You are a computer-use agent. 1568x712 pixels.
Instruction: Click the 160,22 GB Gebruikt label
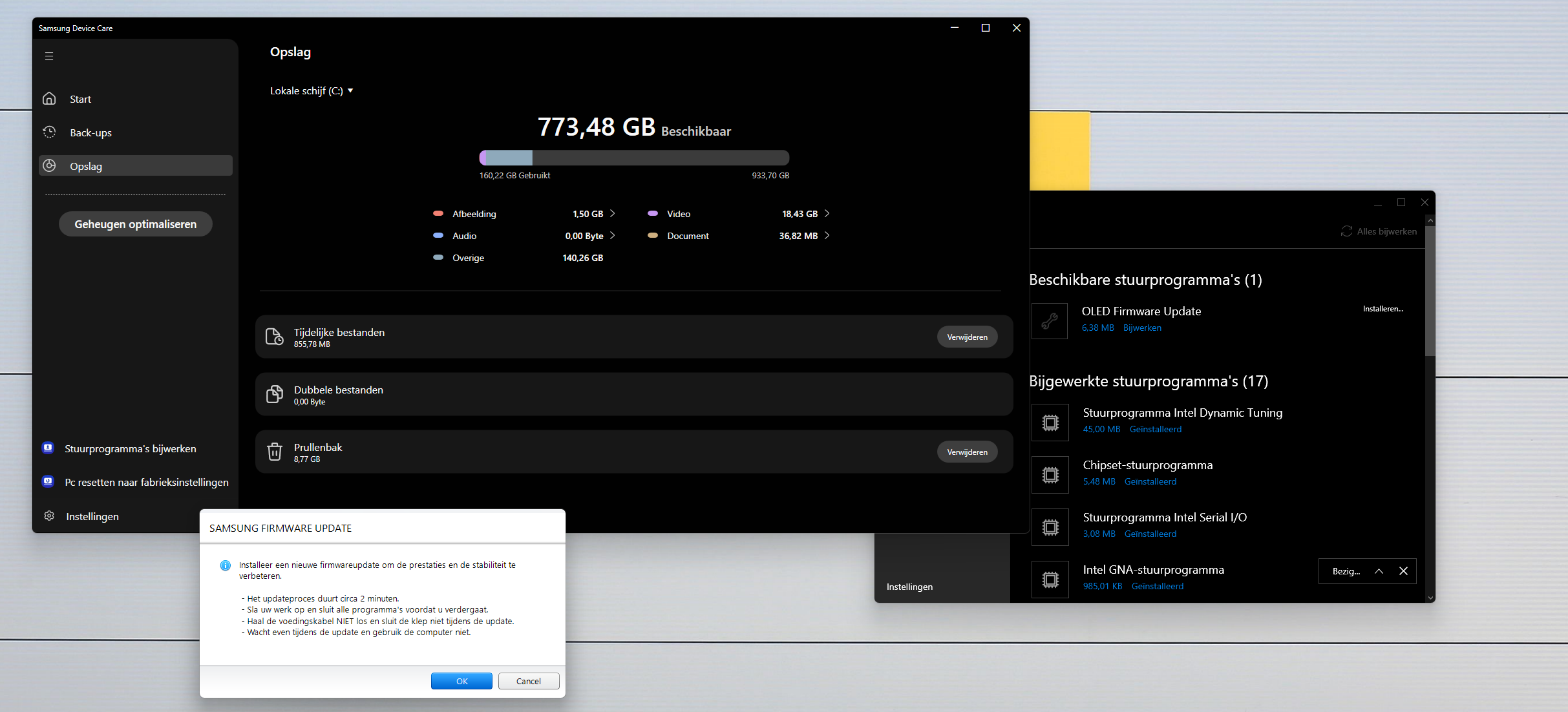[514, 175]
